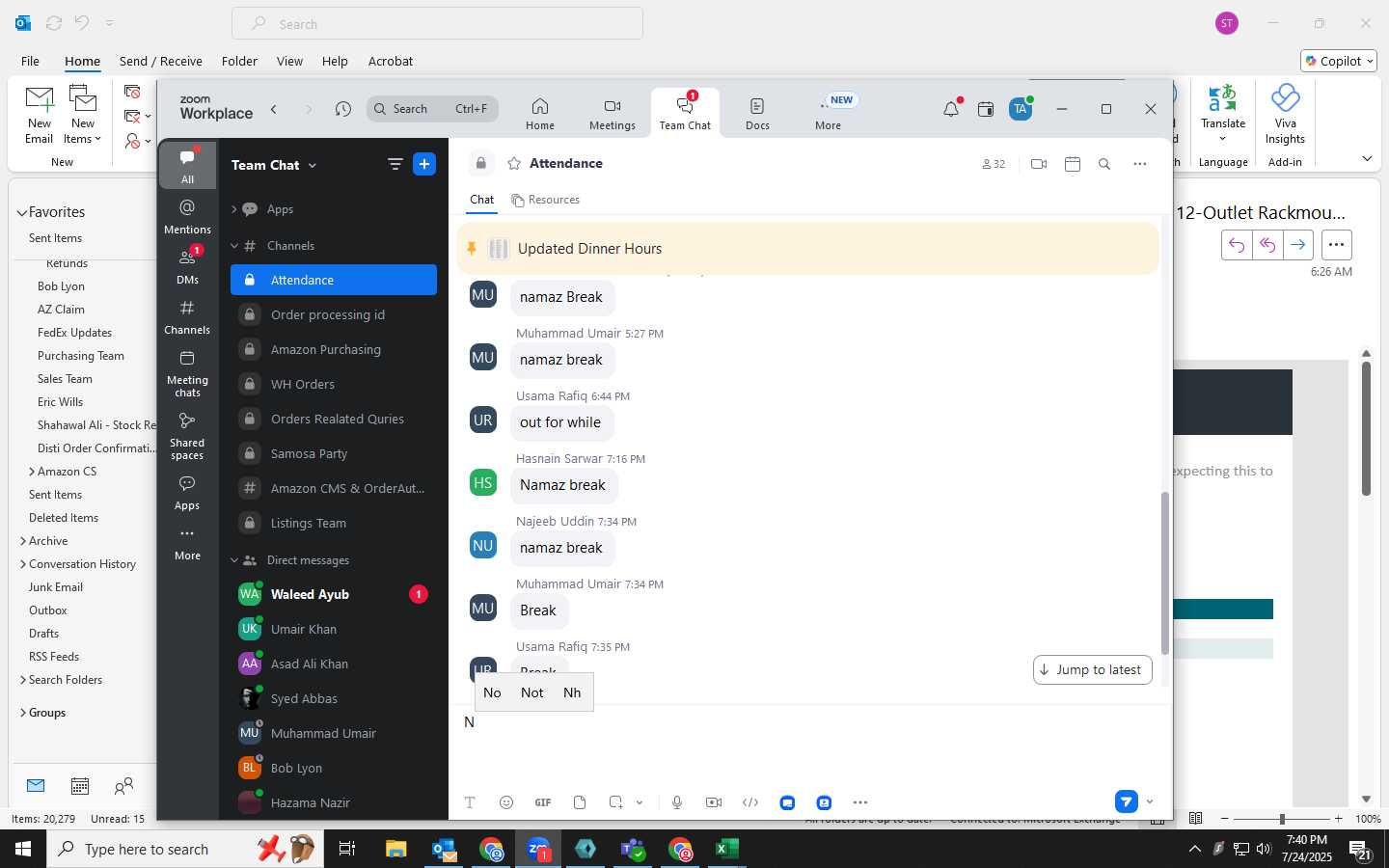Screen dimensions: 1389x868
Task: Collapse Direct messages section
Action: (x=234, y=560)
